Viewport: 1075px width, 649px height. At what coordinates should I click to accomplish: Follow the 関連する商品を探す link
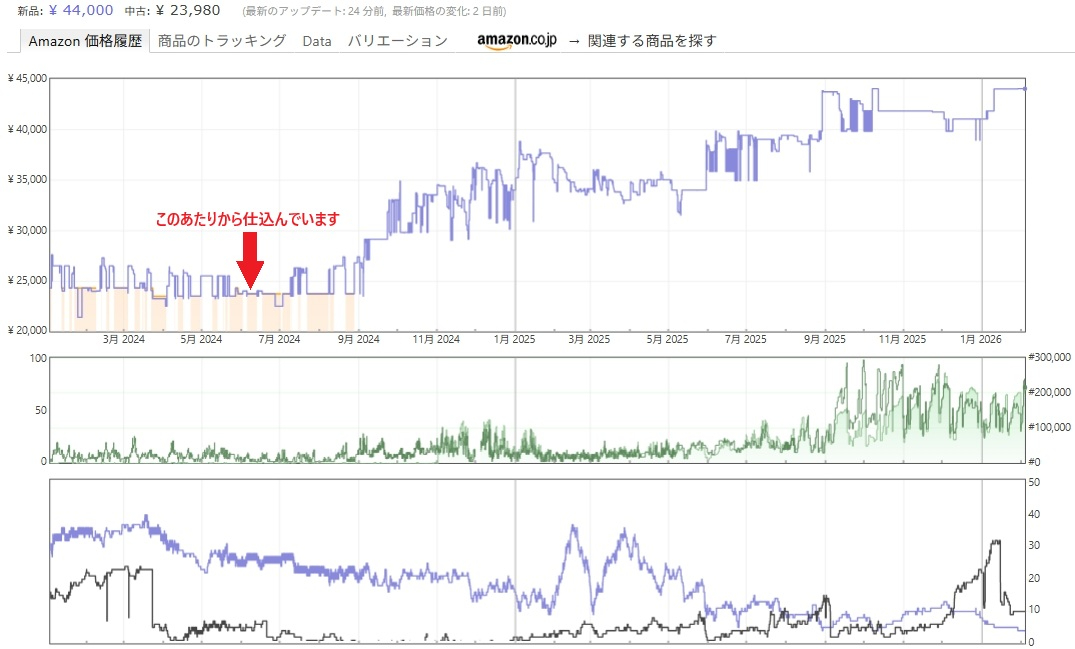652,41
